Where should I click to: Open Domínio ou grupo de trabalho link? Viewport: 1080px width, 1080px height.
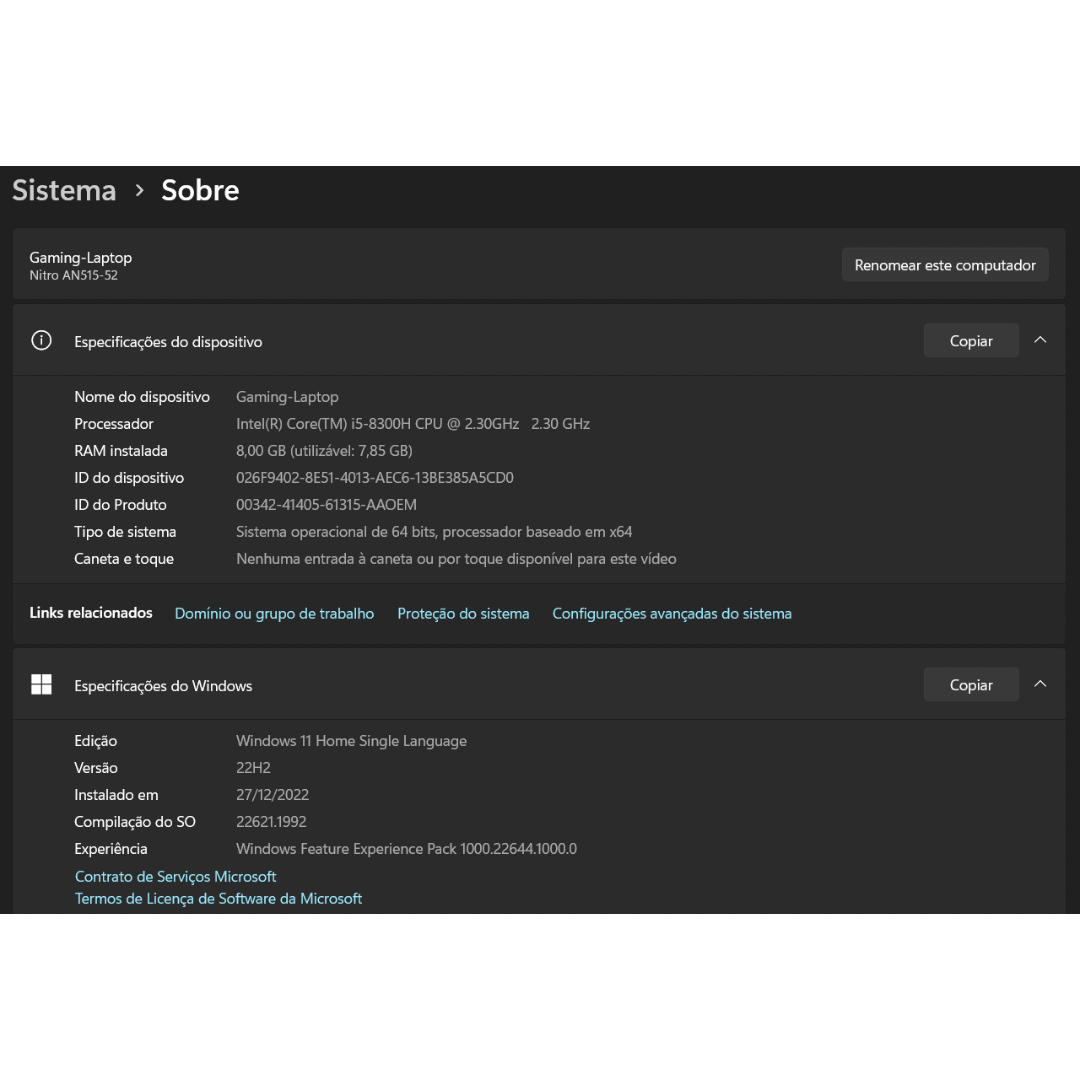[274, 614]
